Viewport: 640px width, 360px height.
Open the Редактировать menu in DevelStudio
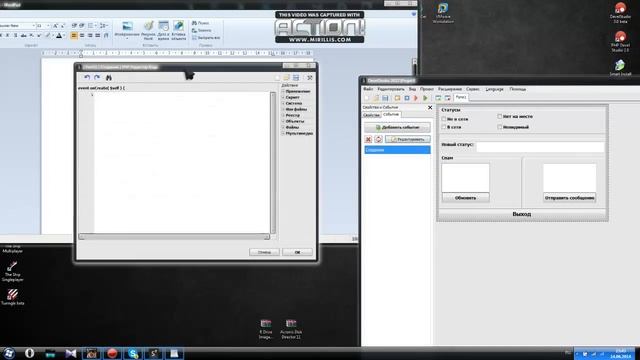[x=391, y=89]
